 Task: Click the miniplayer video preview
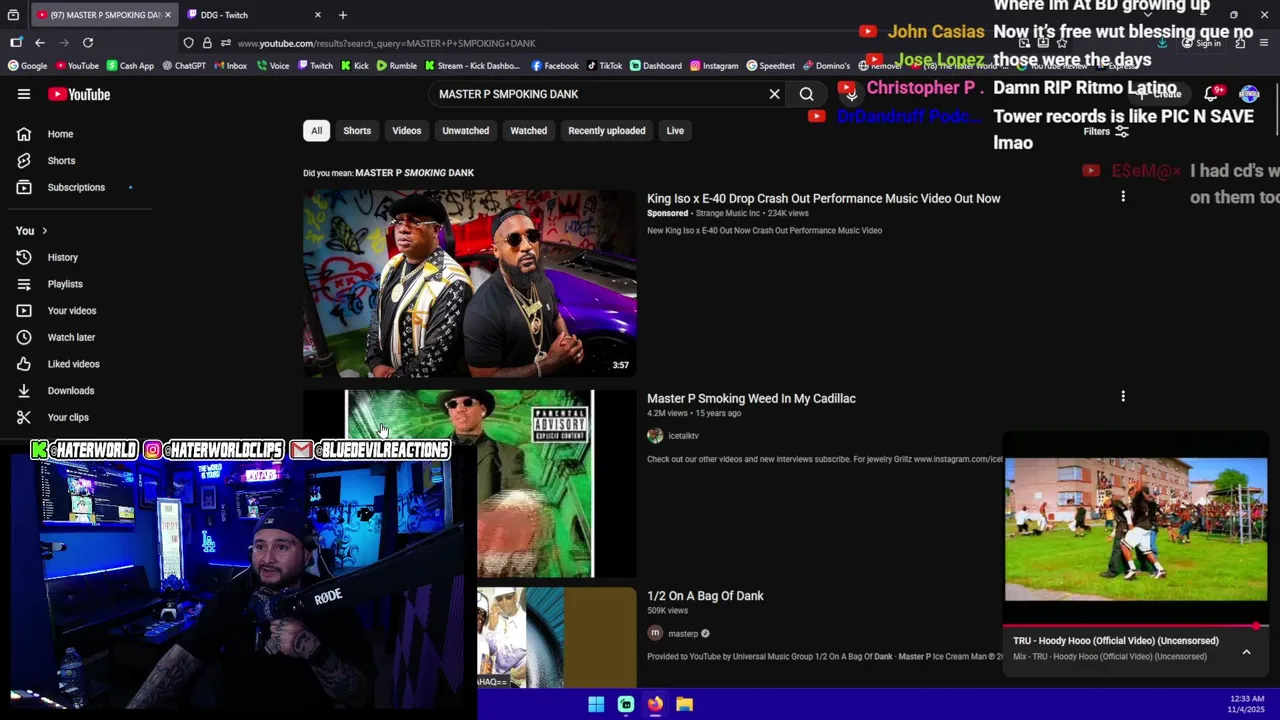coord(1136,529)
